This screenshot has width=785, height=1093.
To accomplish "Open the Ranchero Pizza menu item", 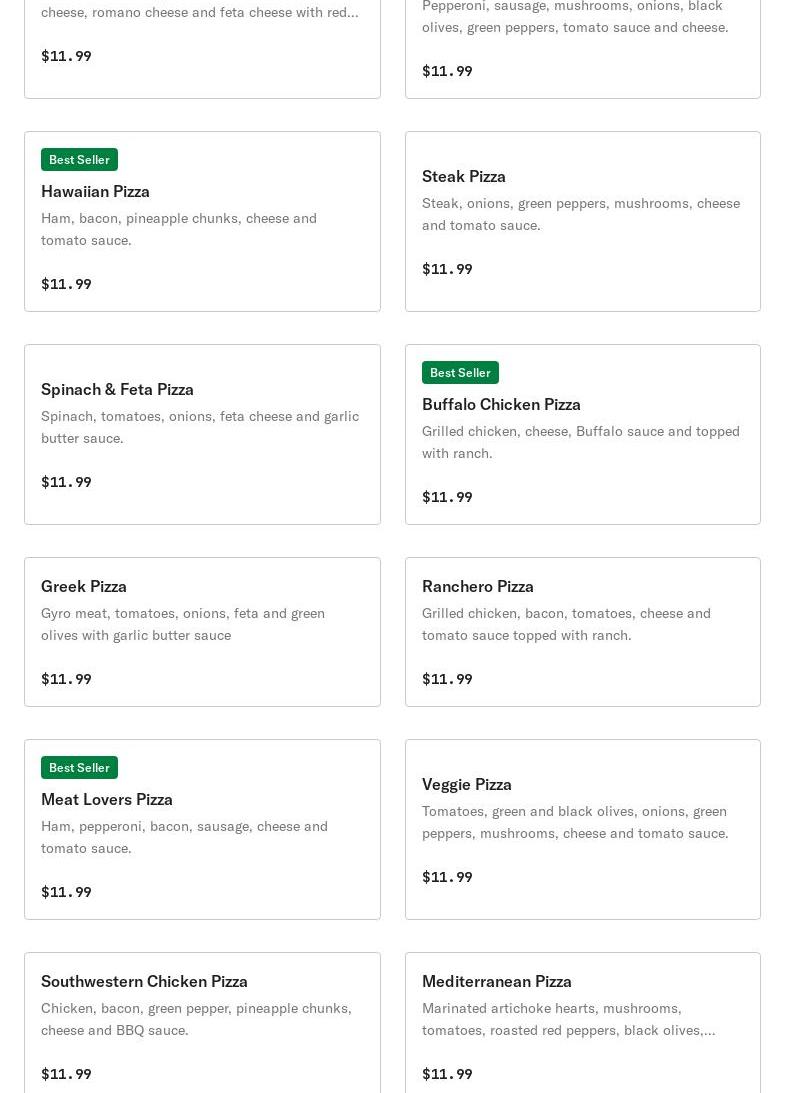I will pos(478,586).
